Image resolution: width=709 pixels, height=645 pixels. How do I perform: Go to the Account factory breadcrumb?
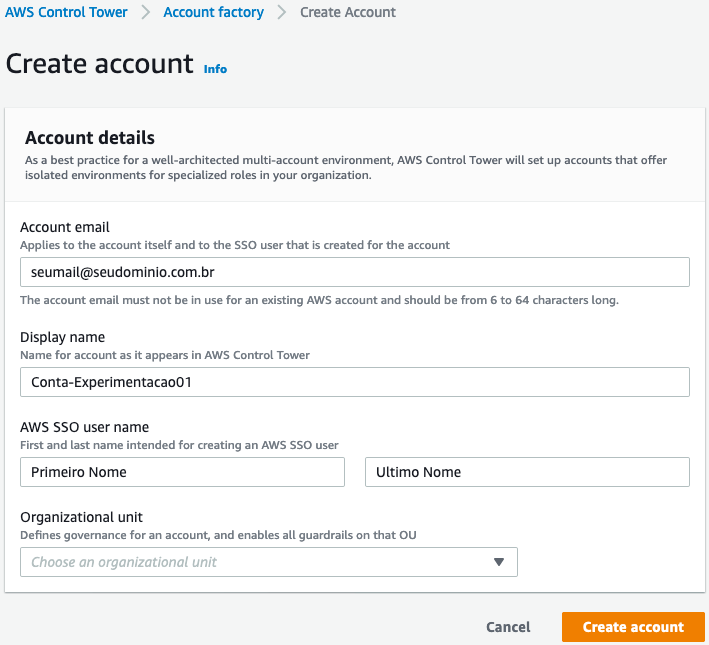tap(213, 13)
